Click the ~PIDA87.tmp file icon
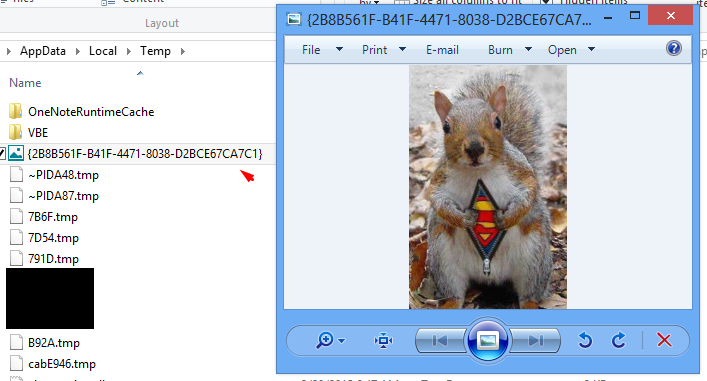The image size is (707, 381). click(x=16, y=196)
